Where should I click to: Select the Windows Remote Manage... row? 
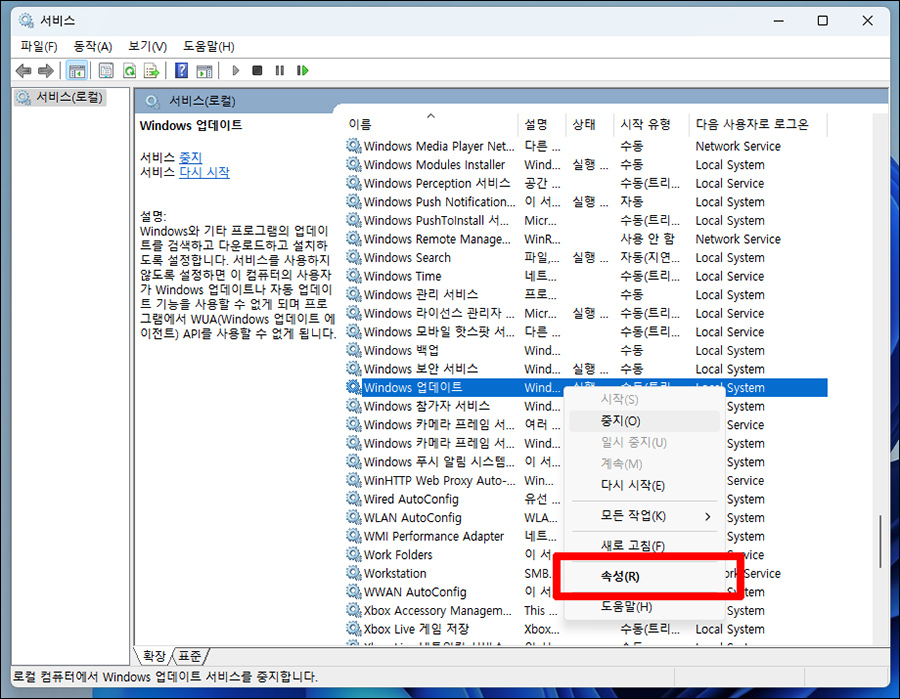[x=586, y=239]
